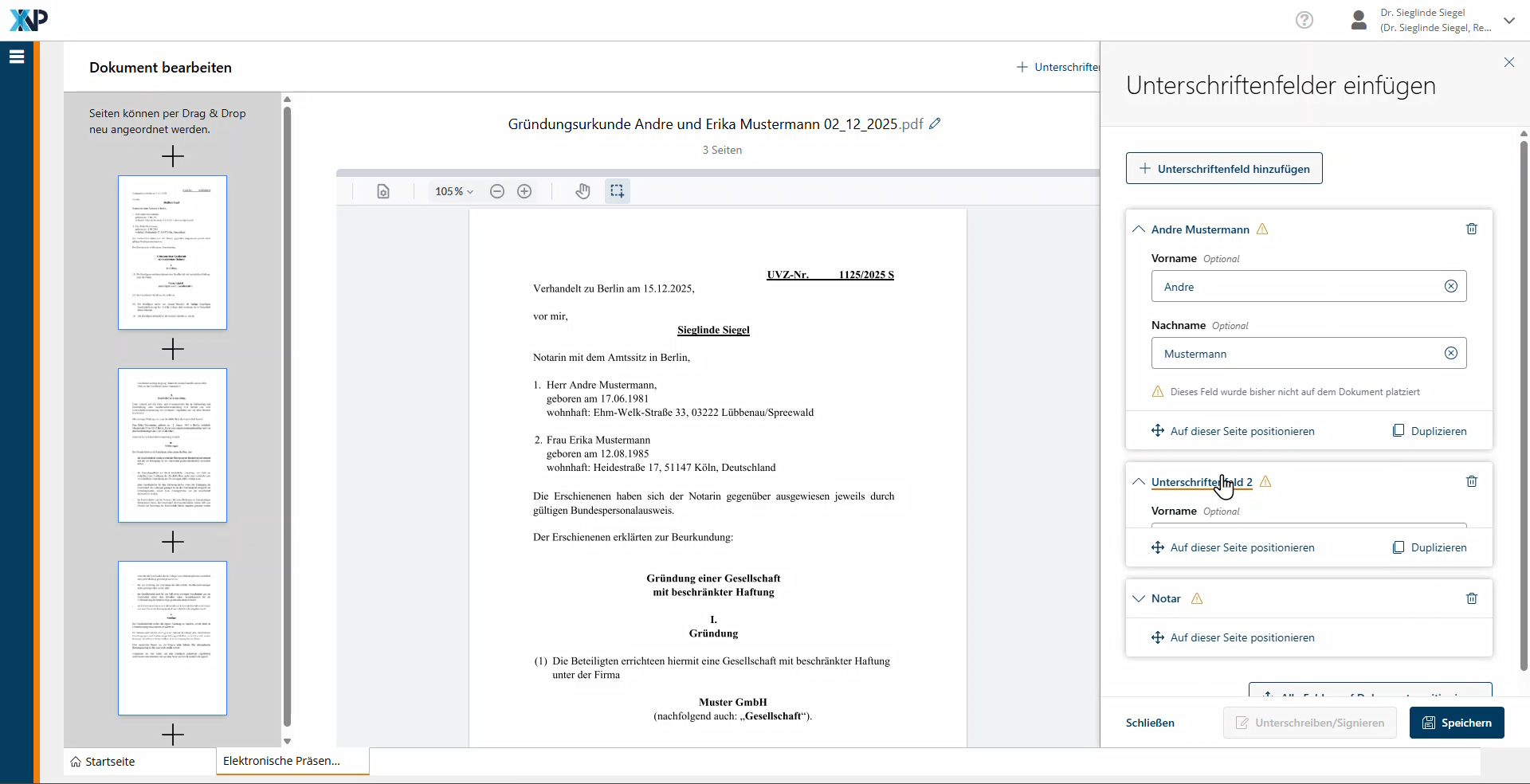Open the user account dropdown

coord(1508,21)
